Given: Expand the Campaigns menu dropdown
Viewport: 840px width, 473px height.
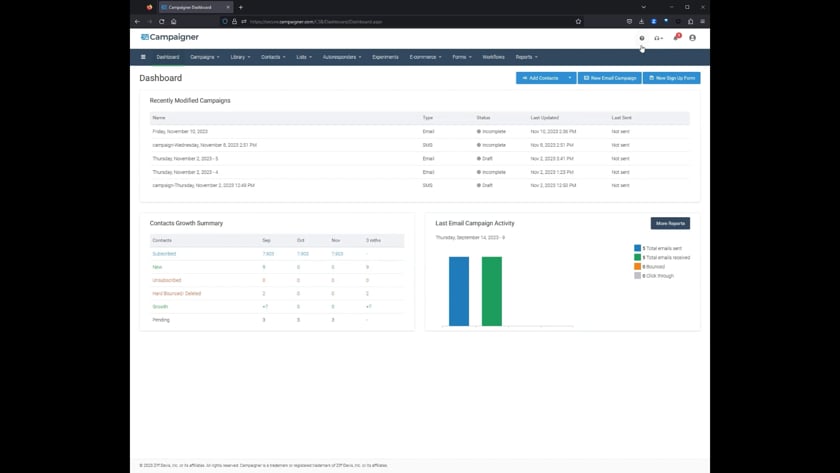Looking at the screenshot, I should pyautogui.click(x=204, y=57).
